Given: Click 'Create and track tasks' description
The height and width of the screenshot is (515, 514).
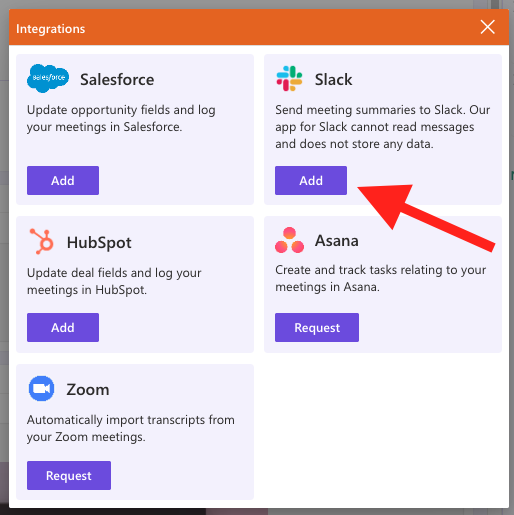Looking at the screenshot, I should tap(380, 278).
